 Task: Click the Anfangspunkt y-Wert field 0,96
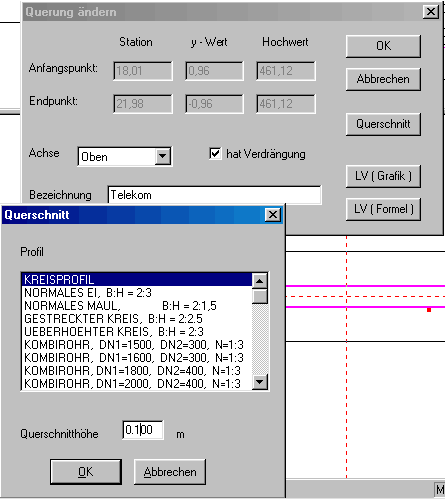pos(214,71)
